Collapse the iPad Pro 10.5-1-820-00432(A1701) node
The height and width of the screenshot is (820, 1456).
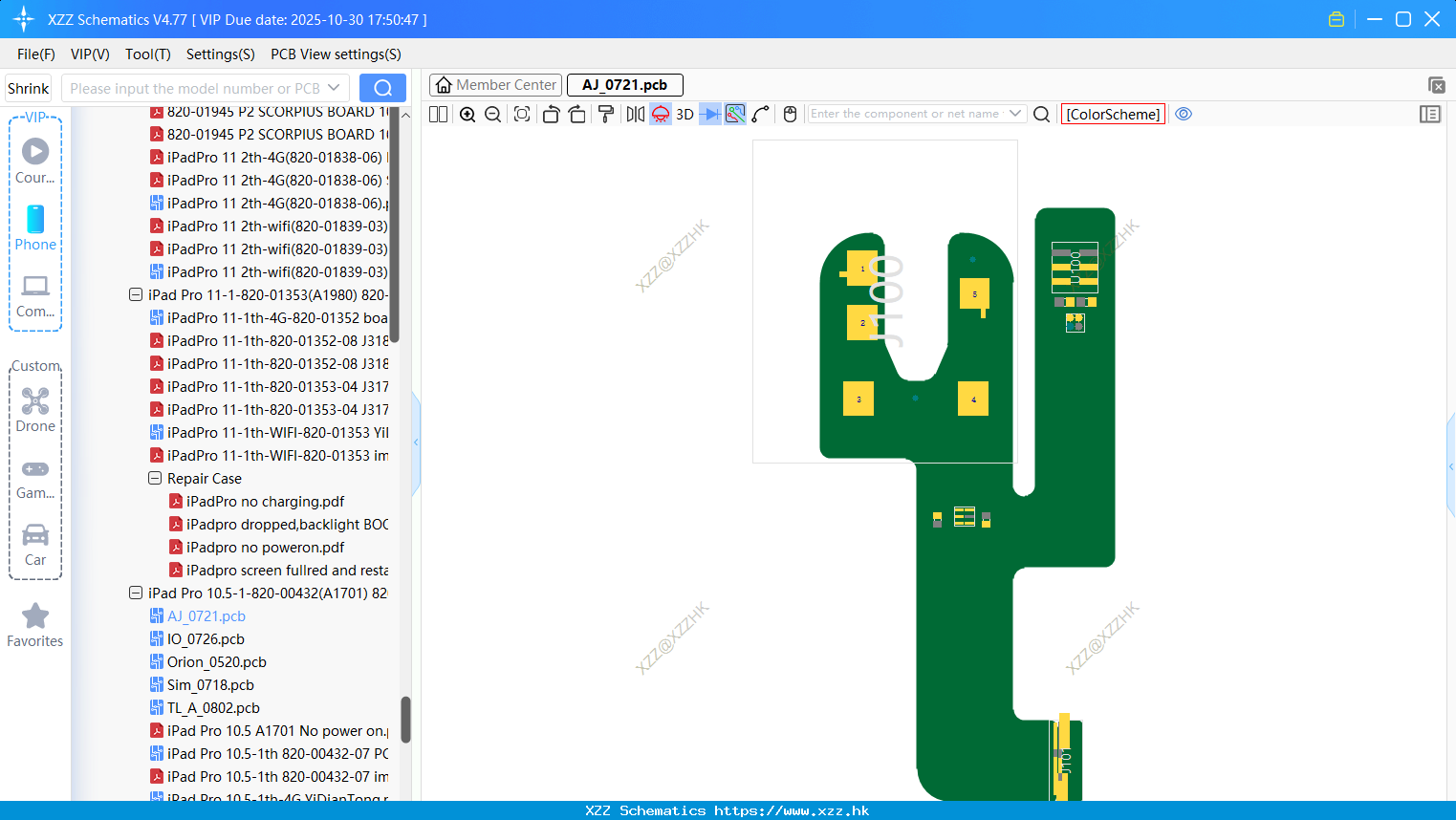(x=136, y=593)
